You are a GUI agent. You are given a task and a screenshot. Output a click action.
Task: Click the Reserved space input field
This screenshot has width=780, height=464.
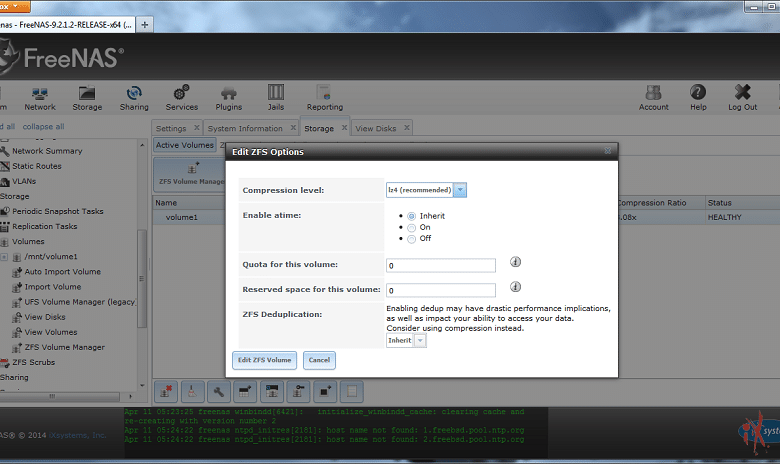pos(441,290)
